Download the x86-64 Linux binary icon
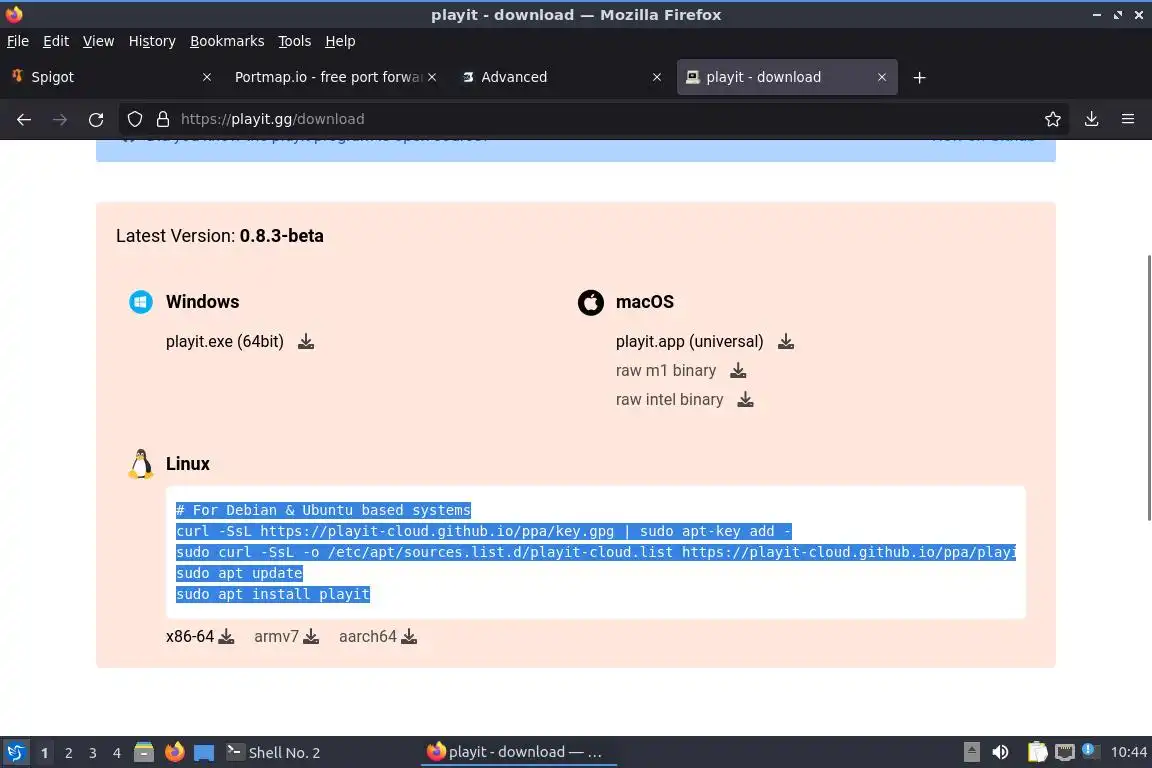This screenshot has width=1152, height=768. pos(226,636)
